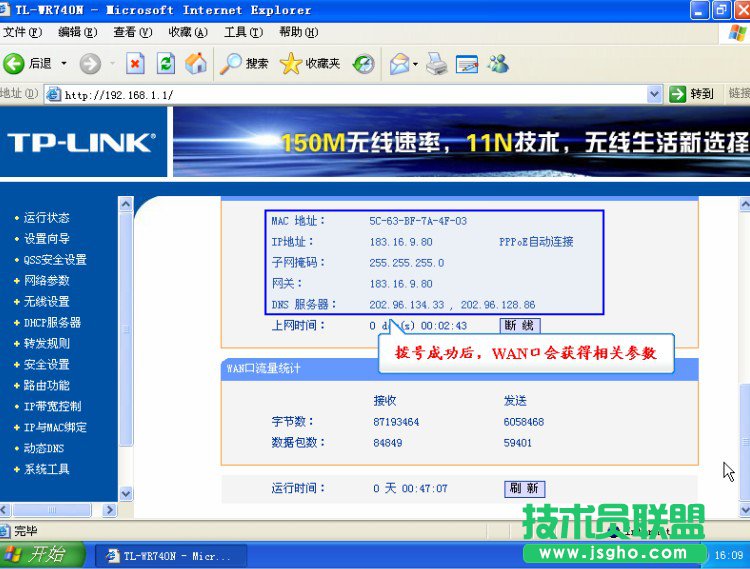Click the Print toolbar icon
The height and width of the screenshot is (569, 750).
[x=436, y=64]
